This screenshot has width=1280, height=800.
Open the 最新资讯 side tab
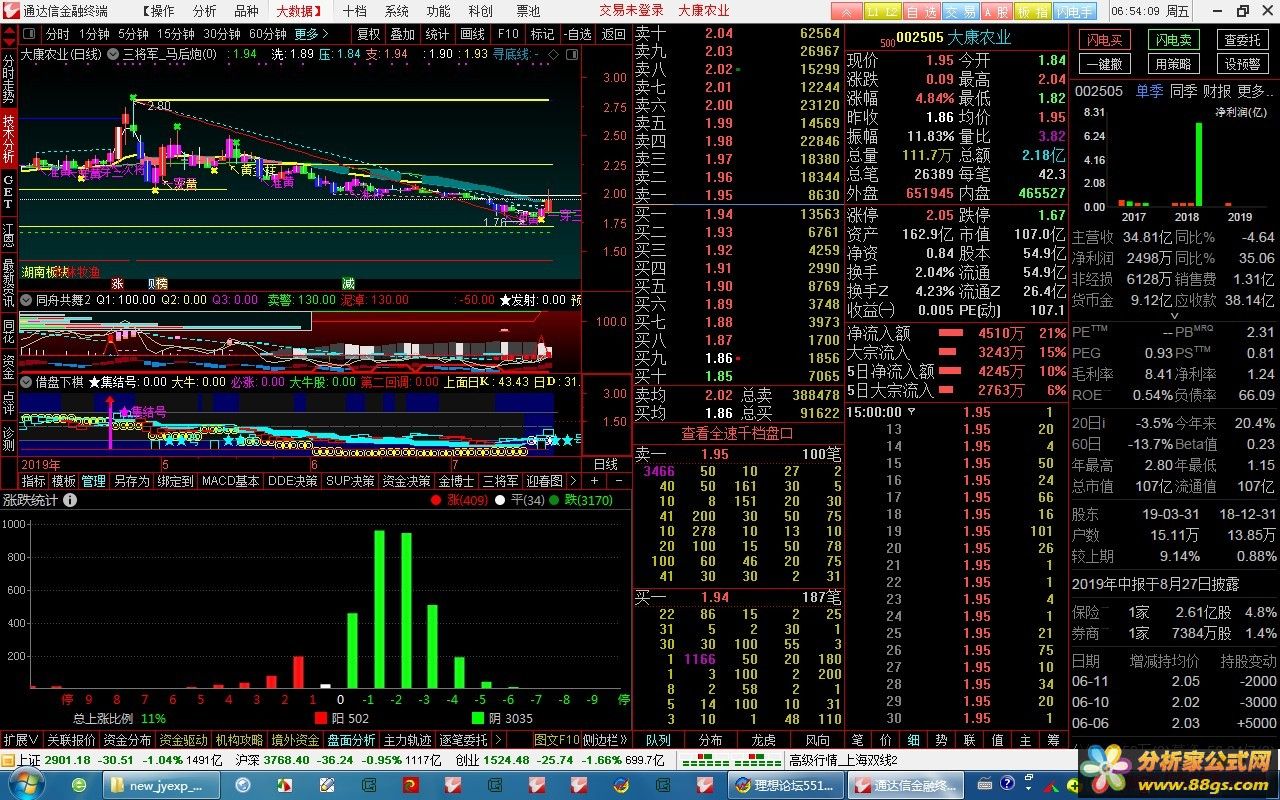click(x=9, y=283)
